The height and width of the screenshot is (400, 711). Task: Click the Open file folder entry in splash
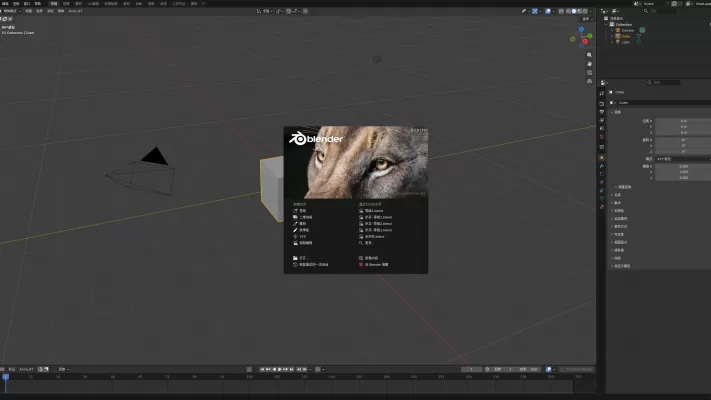[x=300, y=258]
